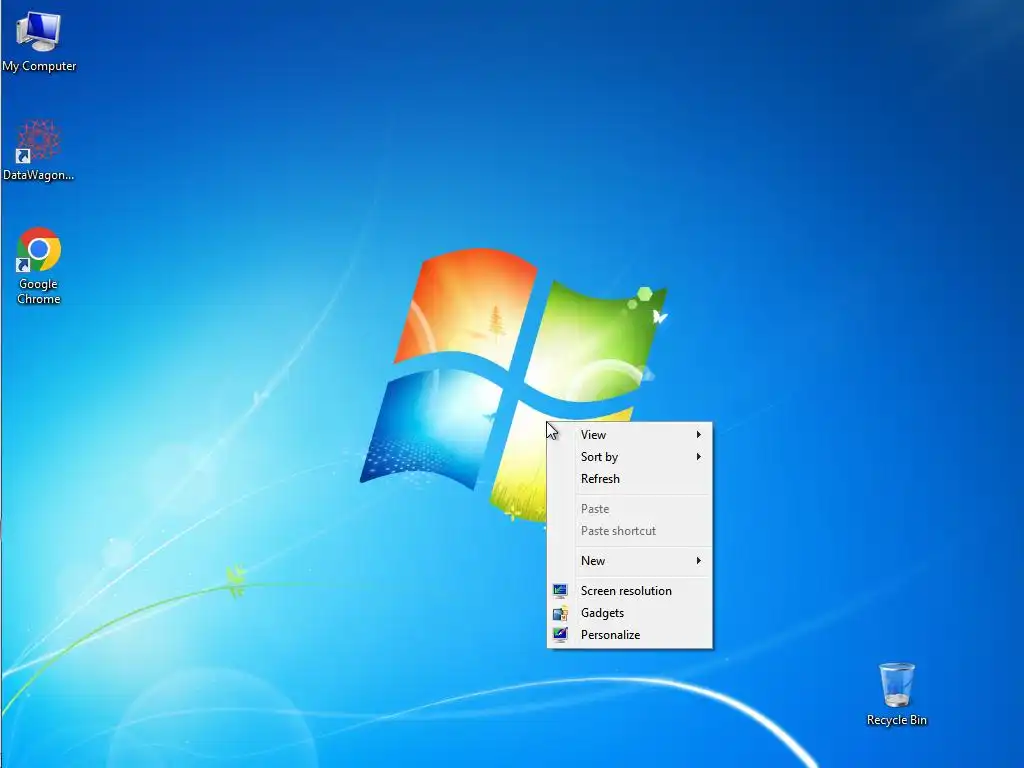Image resolution: width=1024 pixels, height=768 pixels.
Task: Choose Gadgets from the context menu
Action: tap(630, 613)
